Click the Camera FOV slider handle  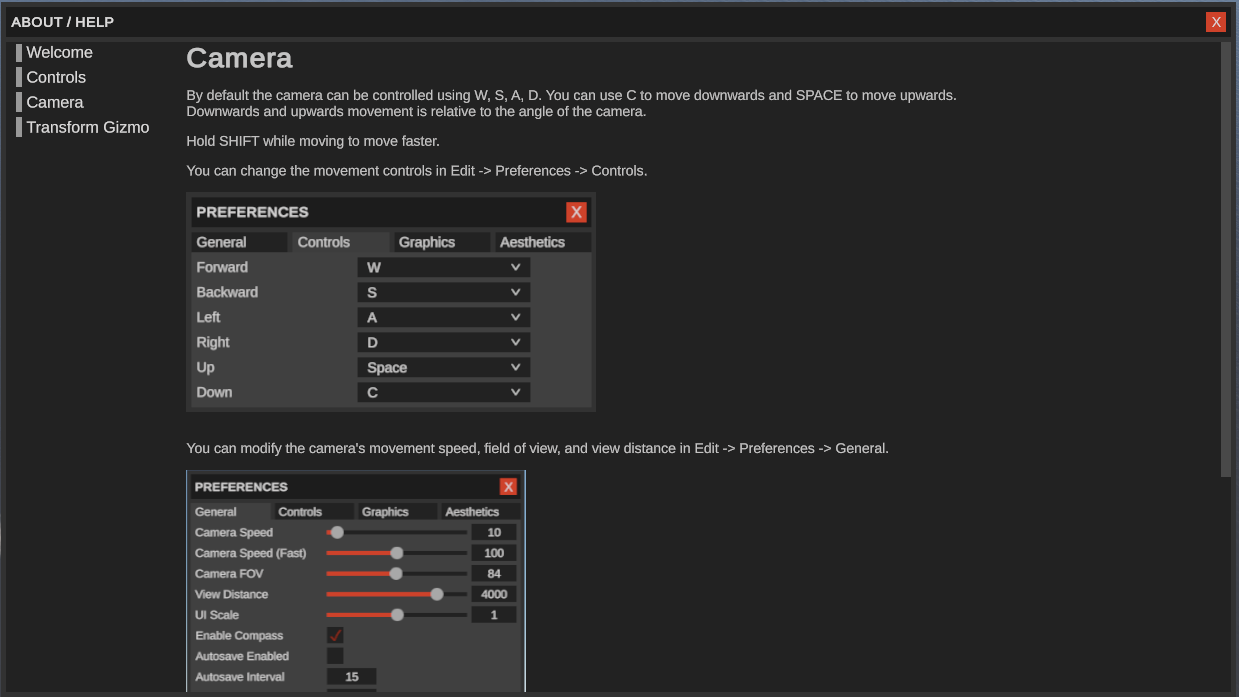click(396, 574)
